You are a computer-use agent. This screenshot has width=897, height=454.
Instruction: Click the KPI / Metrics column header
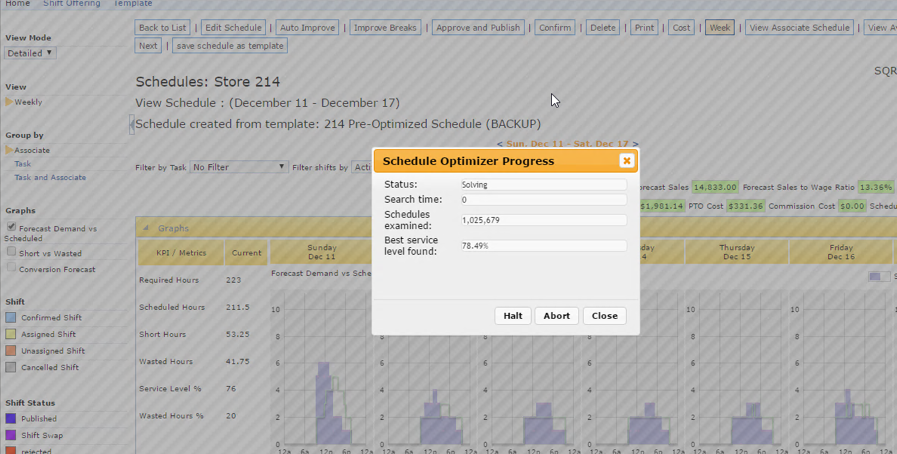pyautogui.click(x=181, y=252)
